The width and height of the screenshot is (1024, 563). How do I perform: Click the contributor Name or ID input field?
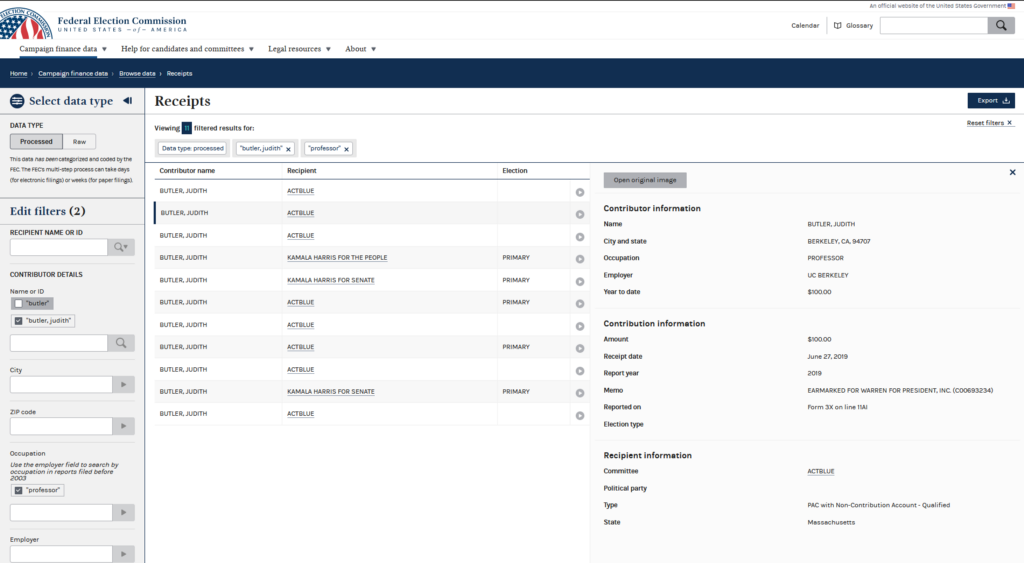(59, 343)
